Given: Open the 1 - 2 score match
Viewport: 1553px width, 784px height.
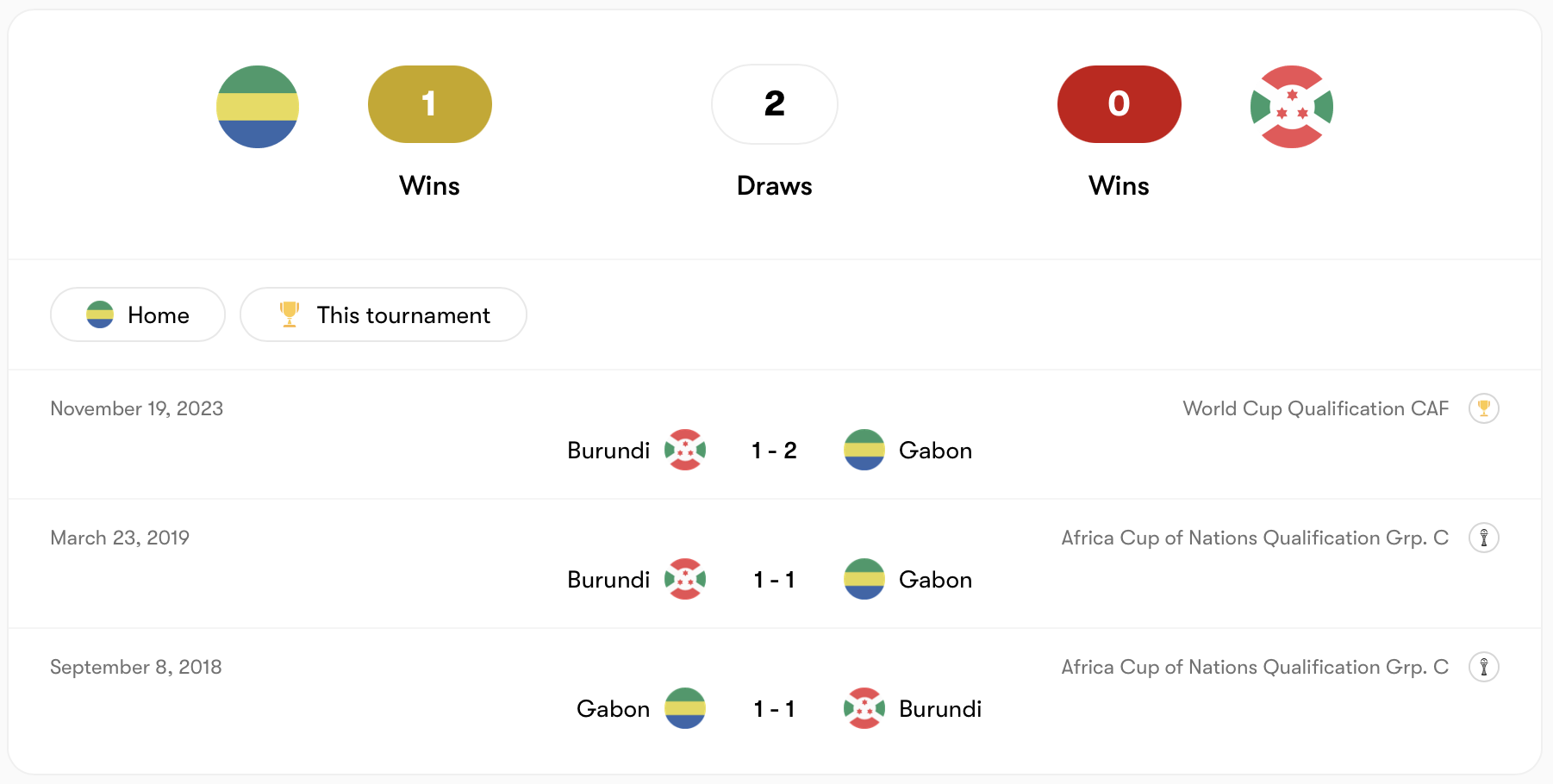Looking at the screenshot, I should click(774, 451).
